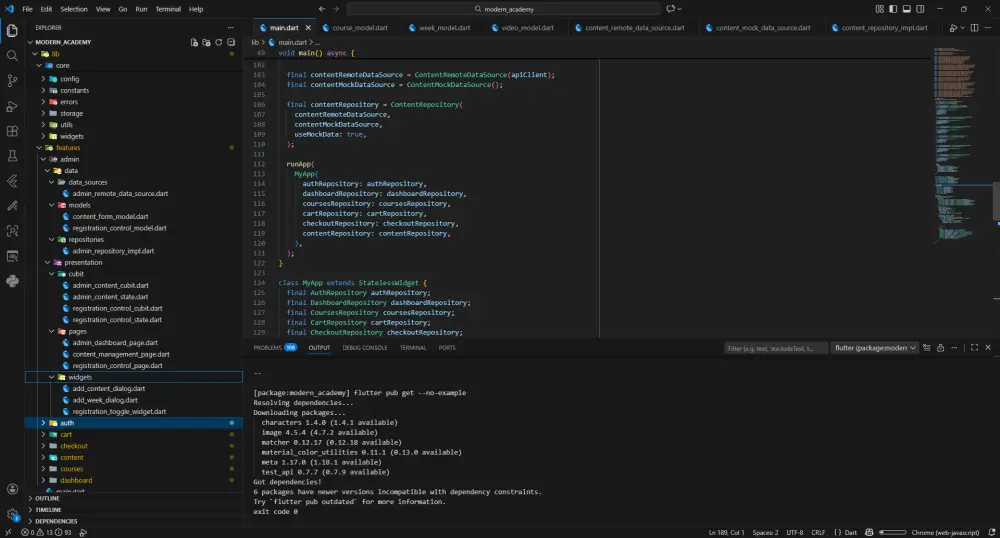Viewport: 1000px width, 538px height.
Task: Open the Run and Debug view
Action: 12,106
